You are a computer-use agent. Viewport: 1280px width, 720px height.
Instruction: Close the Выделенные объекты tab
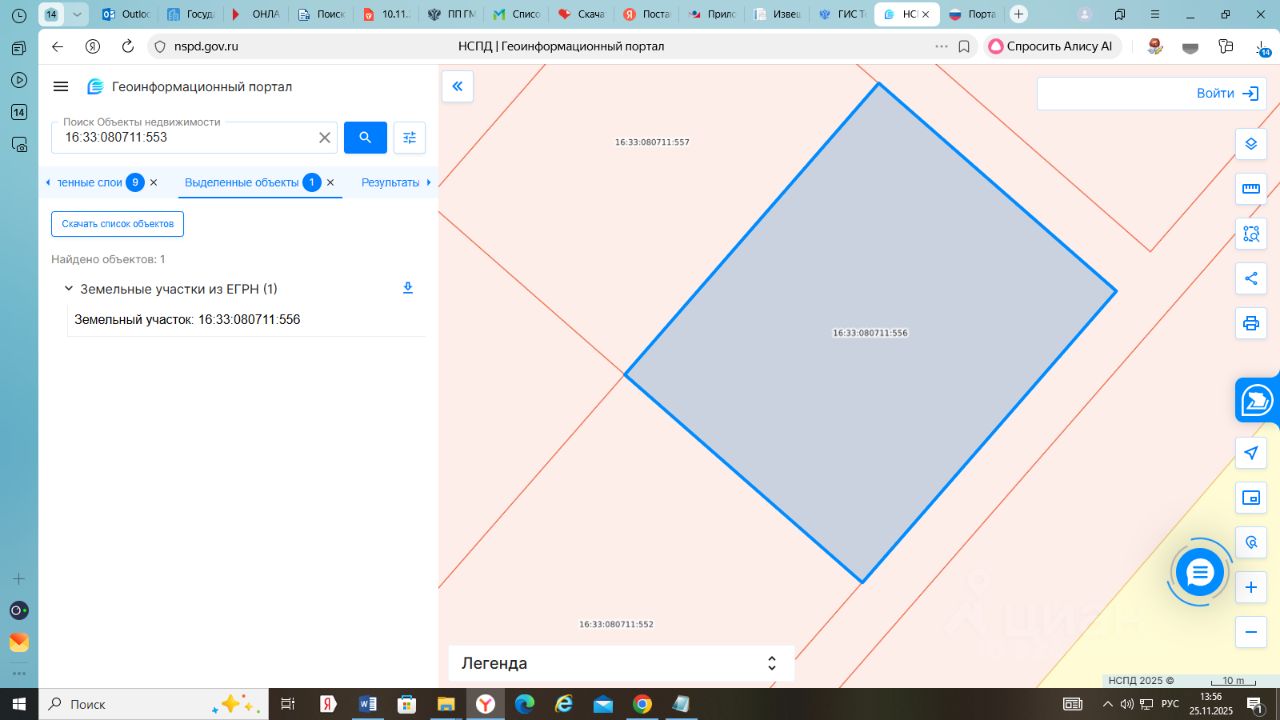(330, 182)
